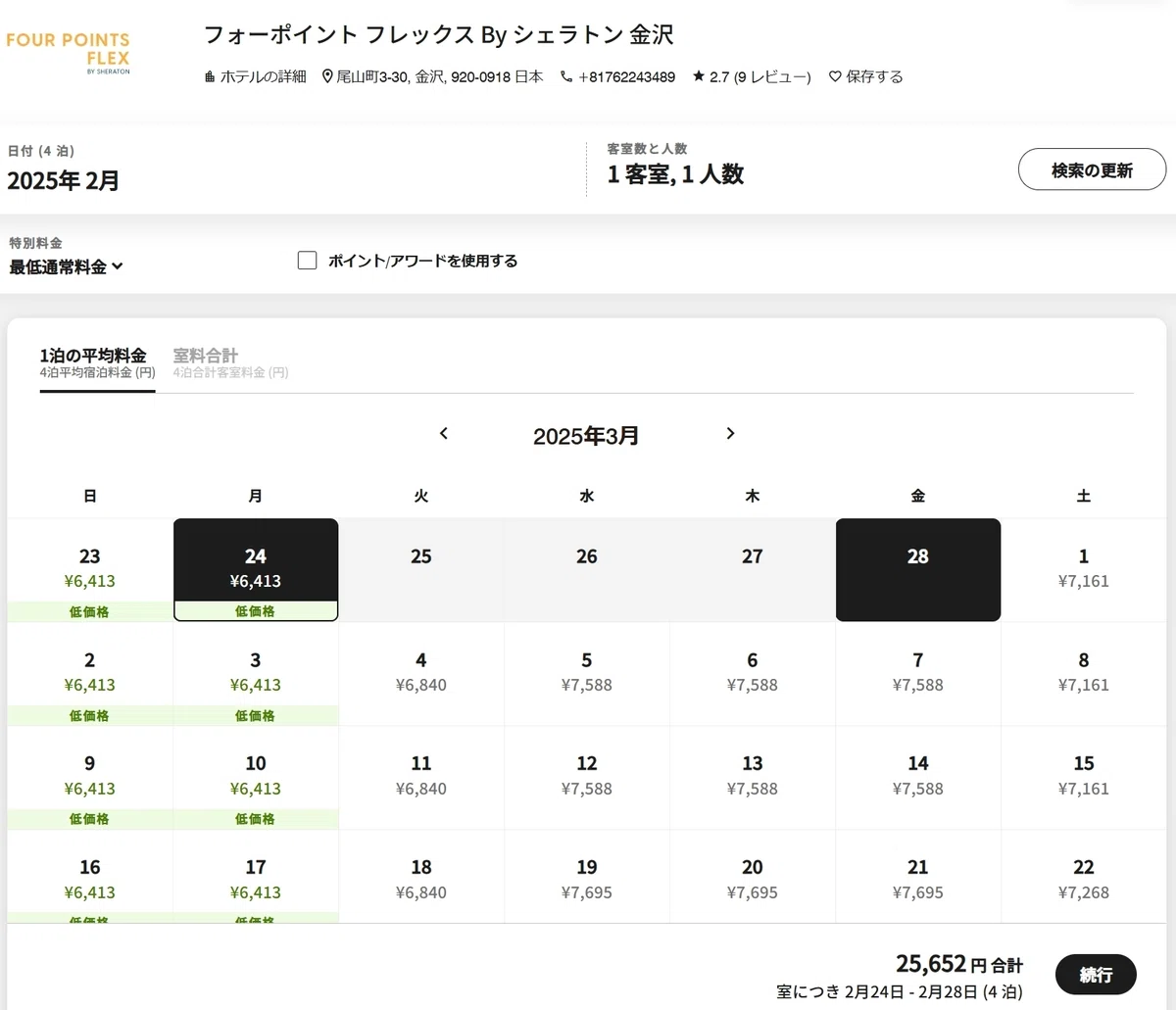Click the phone icon next to +81762243489
Viewport: 1176px width, 1010px height.
click(566, 76)
